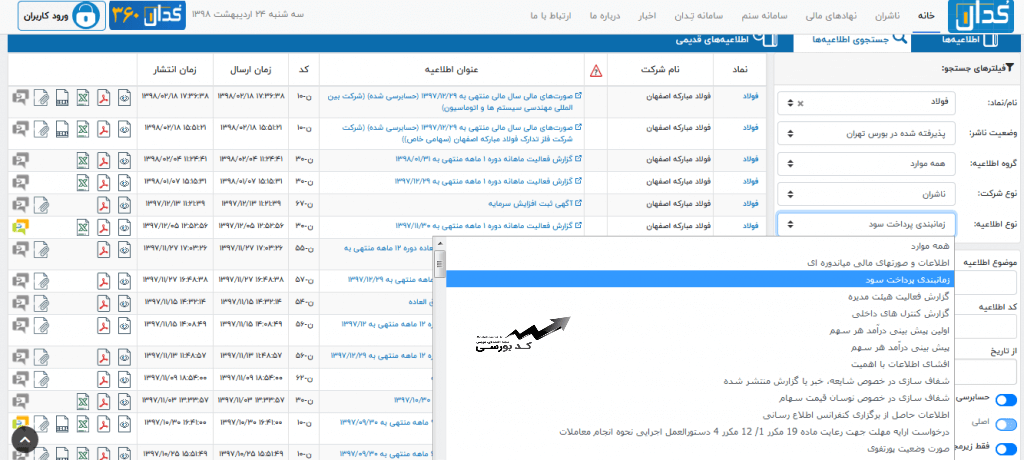Open attachments of announcement sent 1398/02/18 17:36:38

click(40, 97)
